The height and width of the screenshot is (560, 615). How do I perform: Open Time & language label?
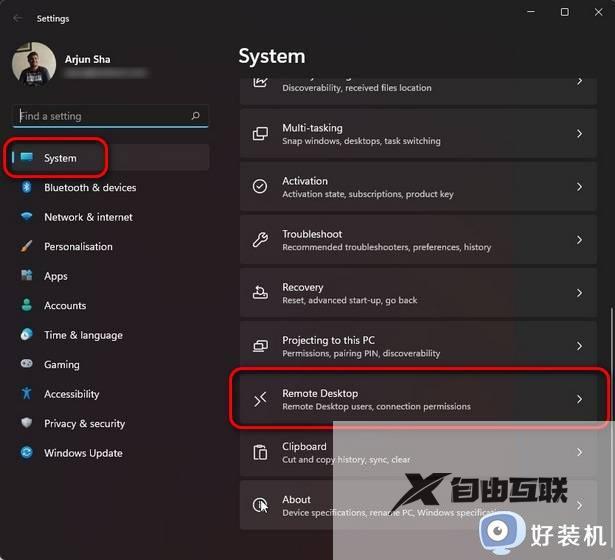(83, 335)
